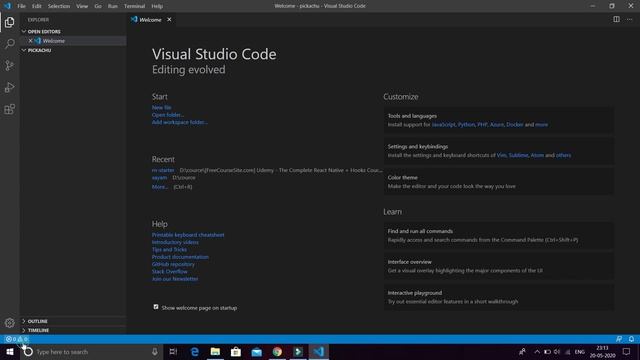Click the Color theme customize card
The width and height of the screenshot is (640, 360).
tap(498, 182)
